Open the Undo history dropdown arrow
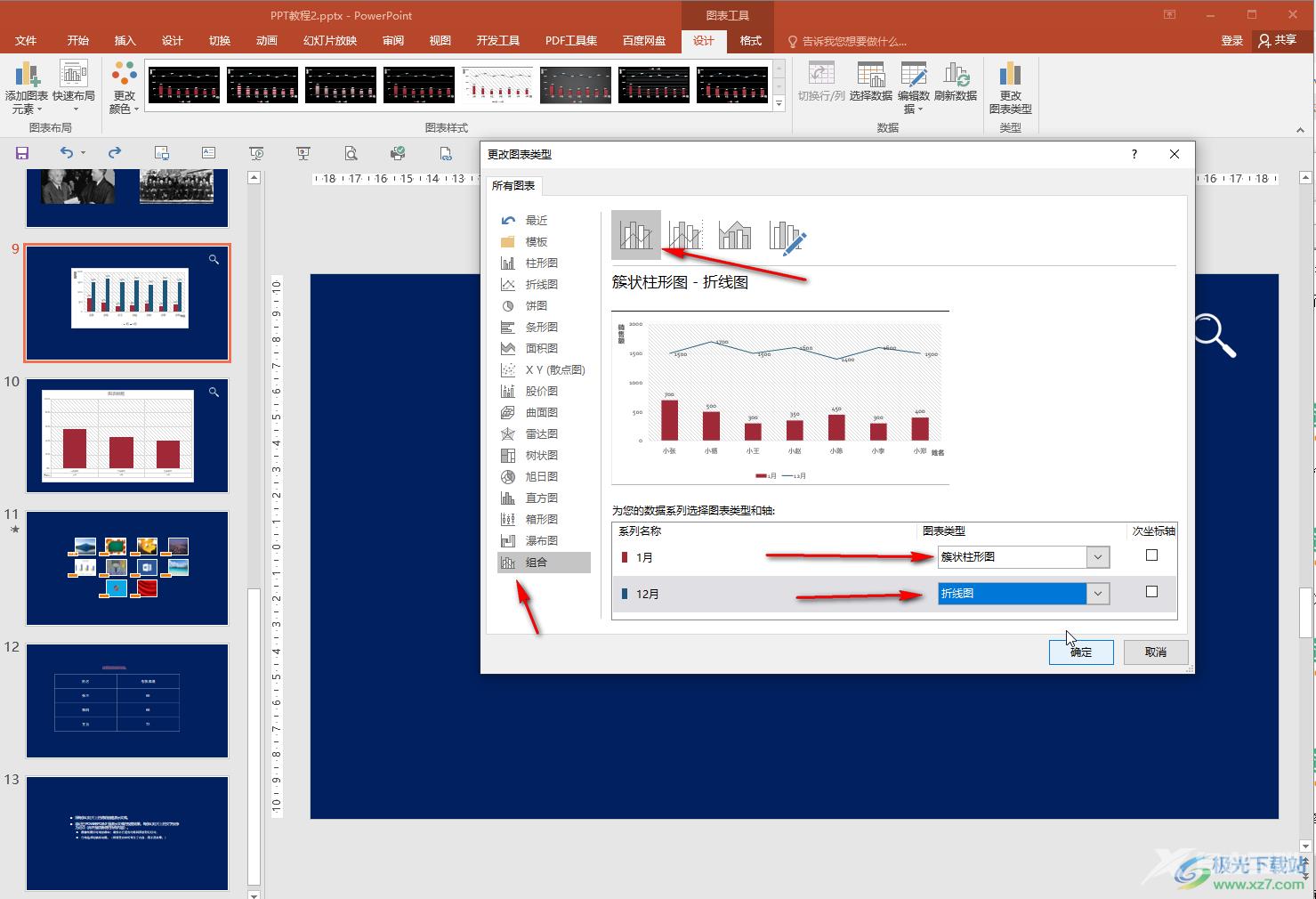1316x899 pixels. (84, 153)
